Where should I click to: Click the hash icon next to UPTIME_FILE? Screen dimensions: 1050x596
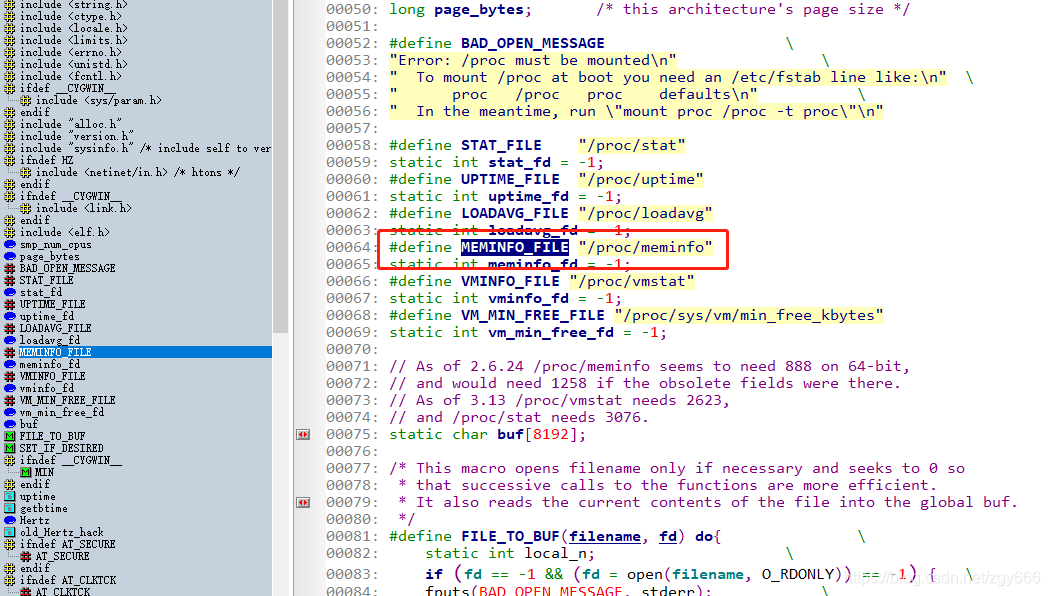tap(9, 305)
